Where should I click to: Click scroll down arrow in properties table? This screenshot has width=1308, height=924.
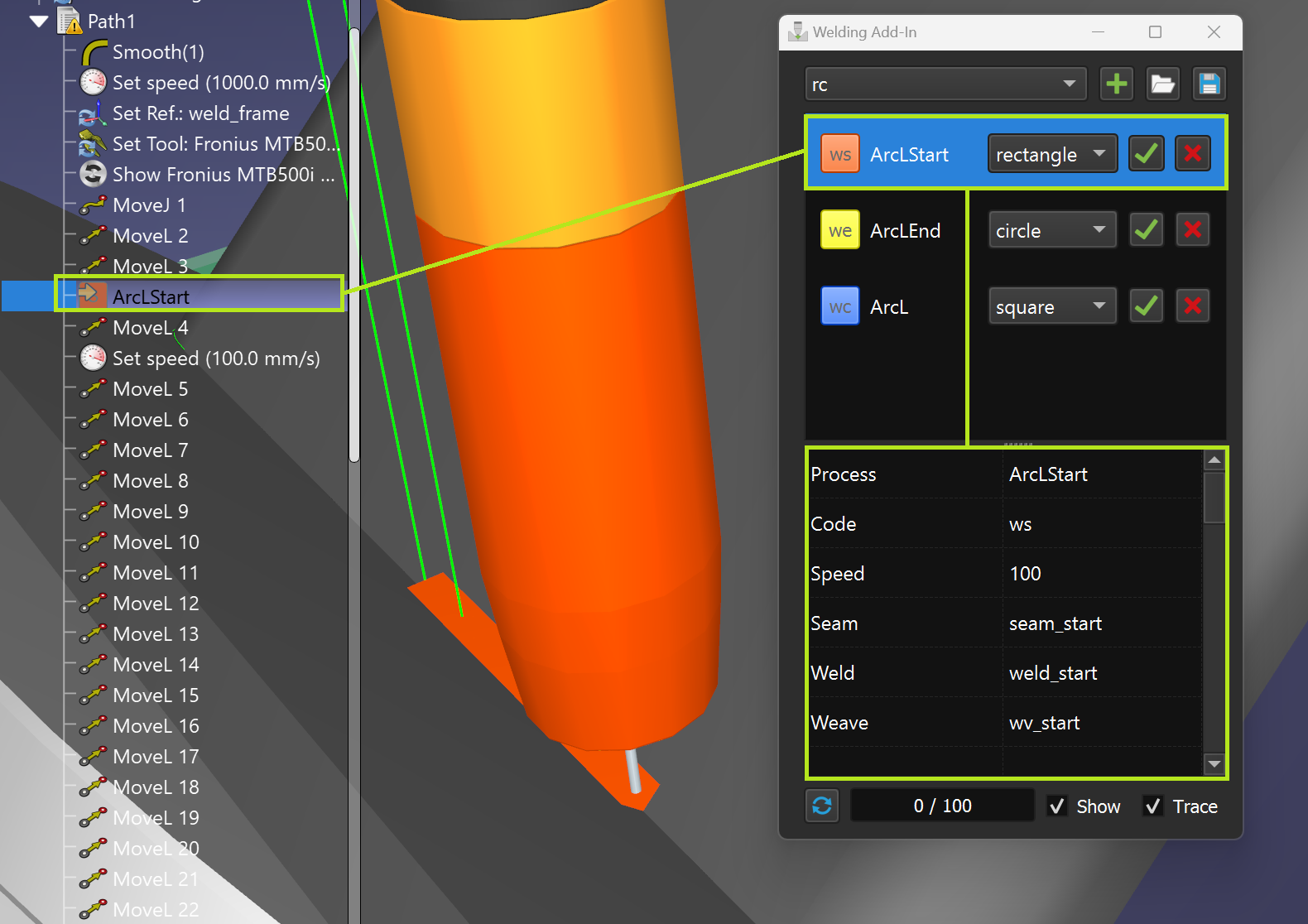[1214, 764]
